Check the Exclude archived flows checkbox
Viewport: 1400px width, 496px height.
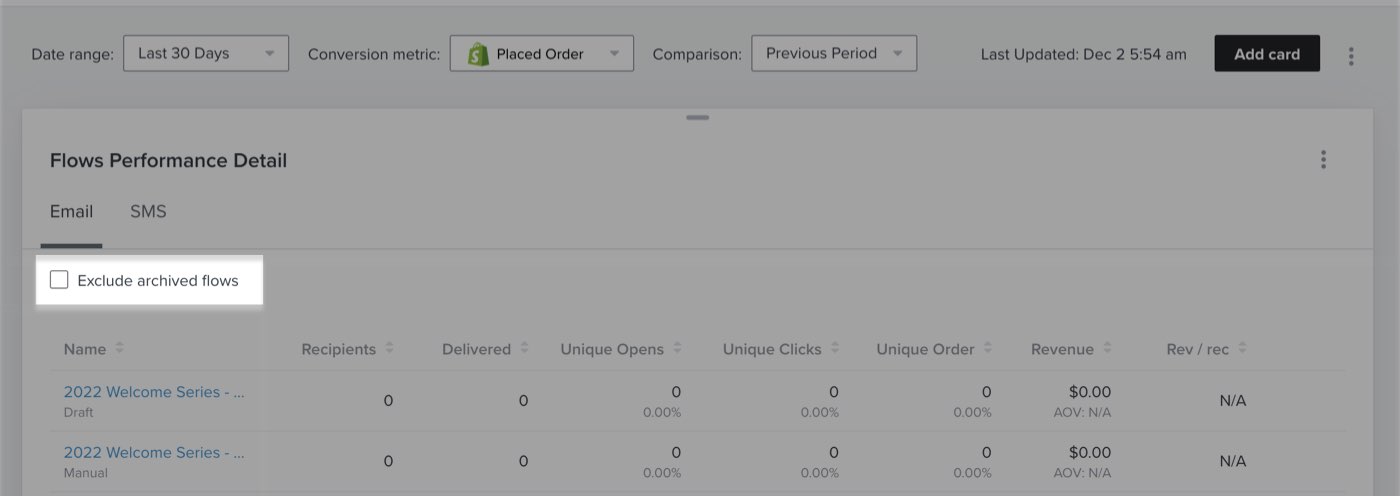click(x=60, y=280)
